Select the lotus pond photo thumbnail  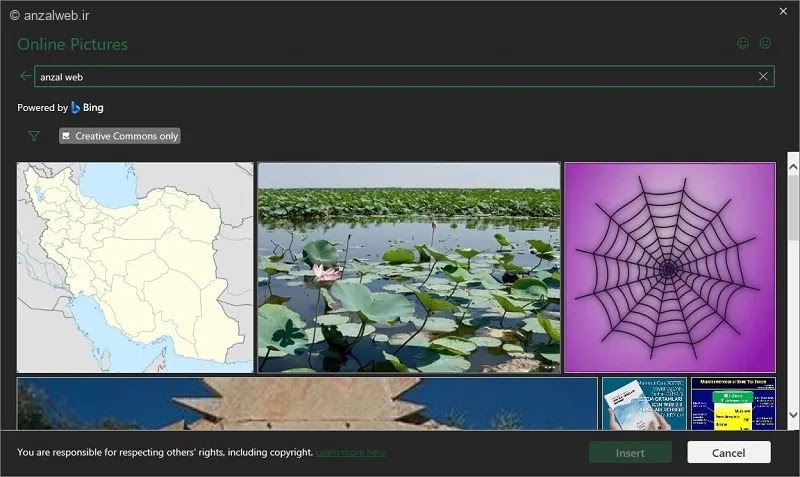click(x=409, y=267)
